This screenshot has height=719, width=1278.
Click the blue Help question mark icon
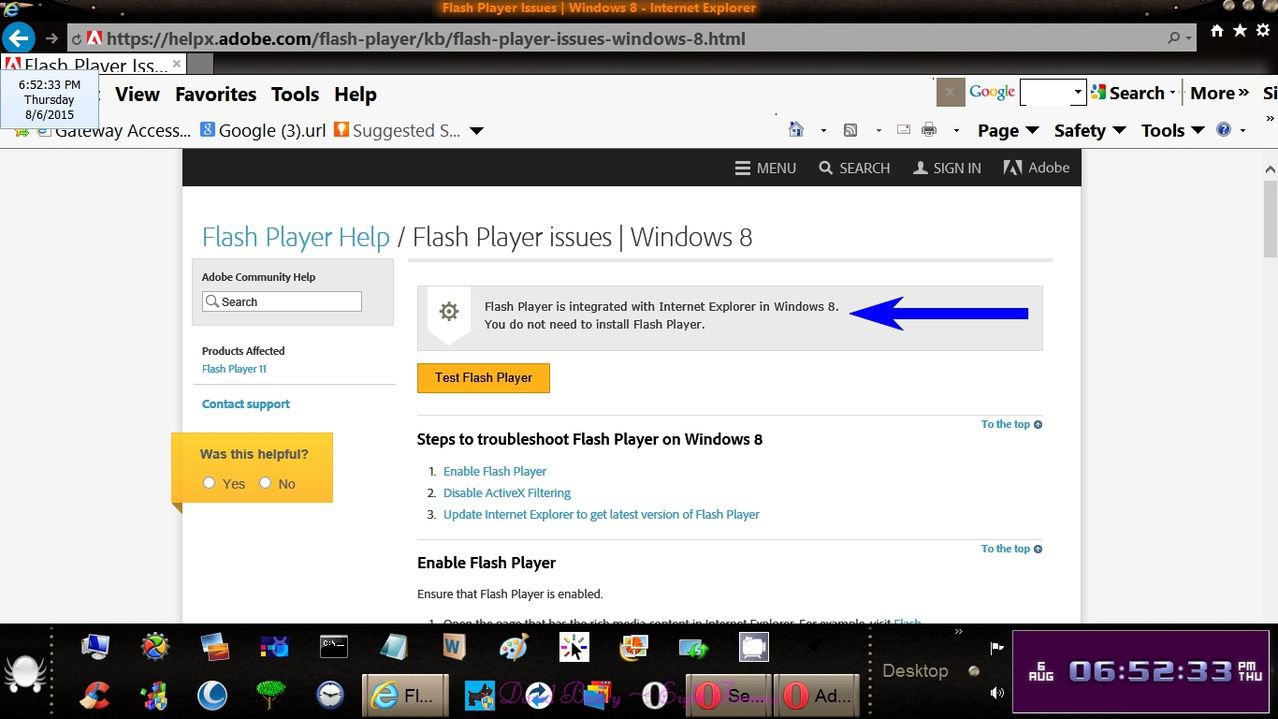[x=1223, y=130]
